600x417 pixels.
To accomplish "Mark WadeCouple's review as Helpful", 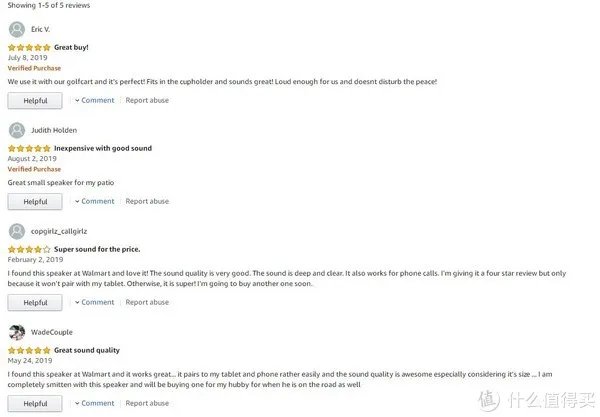I will 35,404.
